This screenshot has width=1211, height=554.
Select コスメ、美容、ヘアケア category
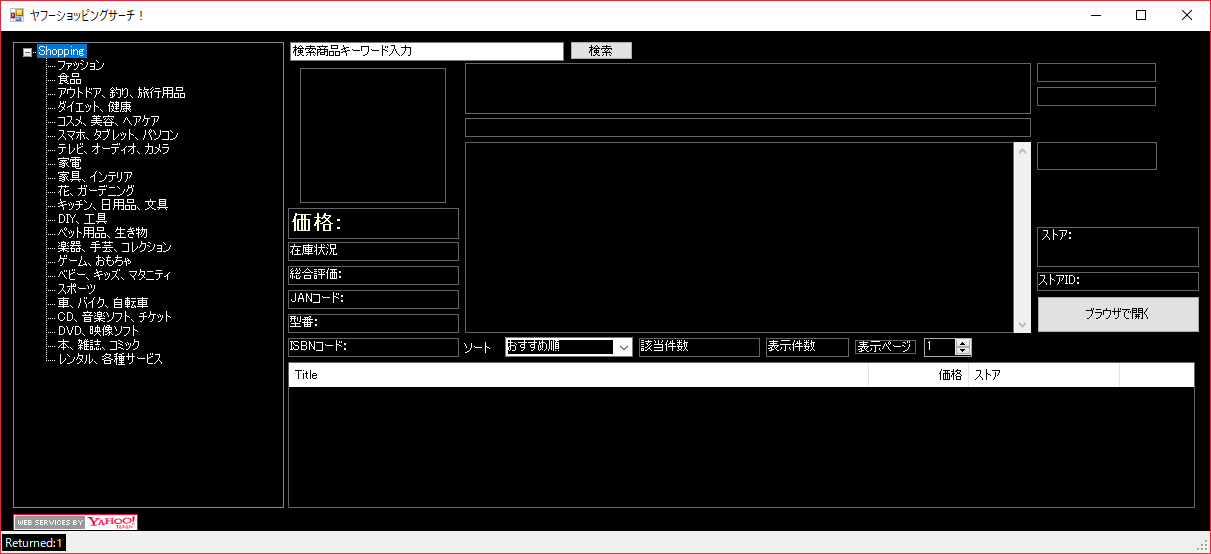tap(108, 121)
